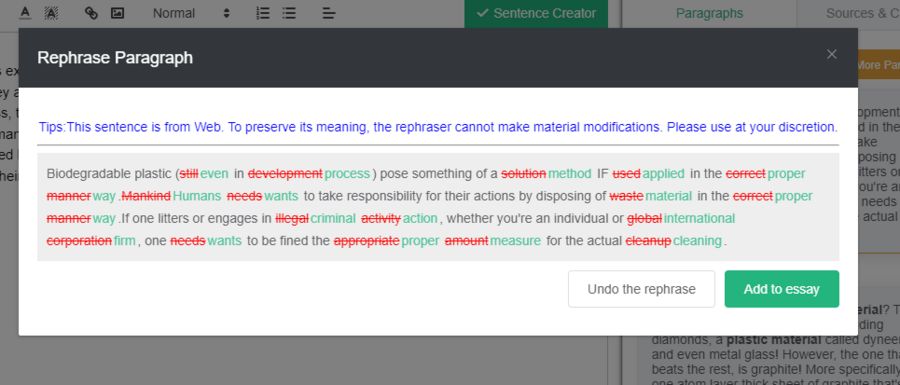Image resolution: width=900 pixels, height=385 pixels.
Task: Click the suggested word 'criminal'
Action: [333, 219]
